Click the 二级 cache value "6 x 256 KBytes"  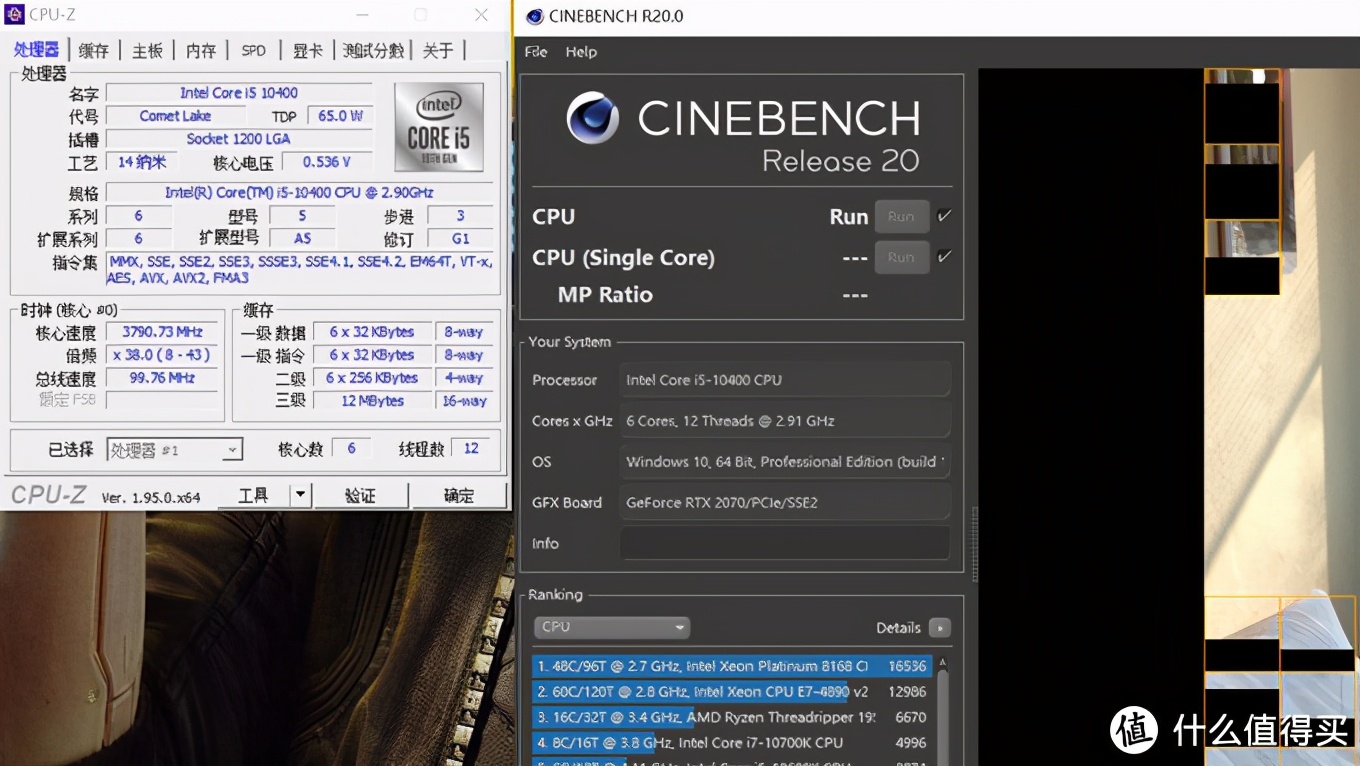(x=372, y=378)
